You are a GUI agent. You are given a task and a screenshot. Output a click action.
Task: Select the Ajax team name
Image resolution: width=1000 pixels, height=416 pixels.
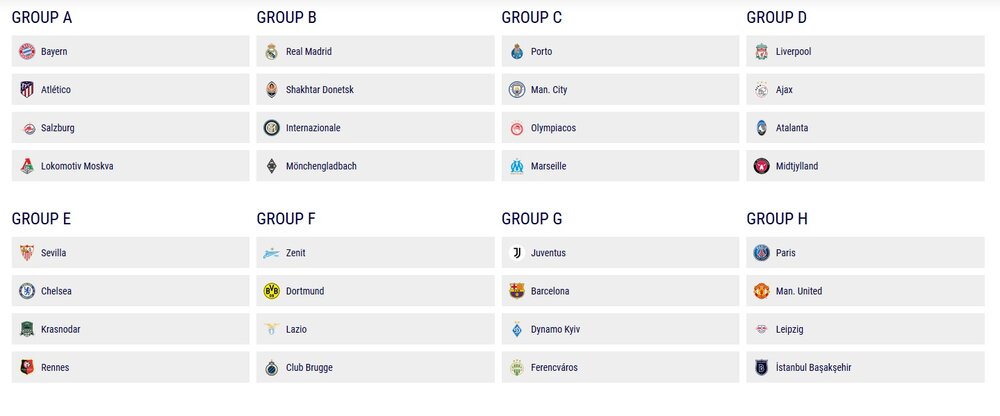tap(784, 90)
